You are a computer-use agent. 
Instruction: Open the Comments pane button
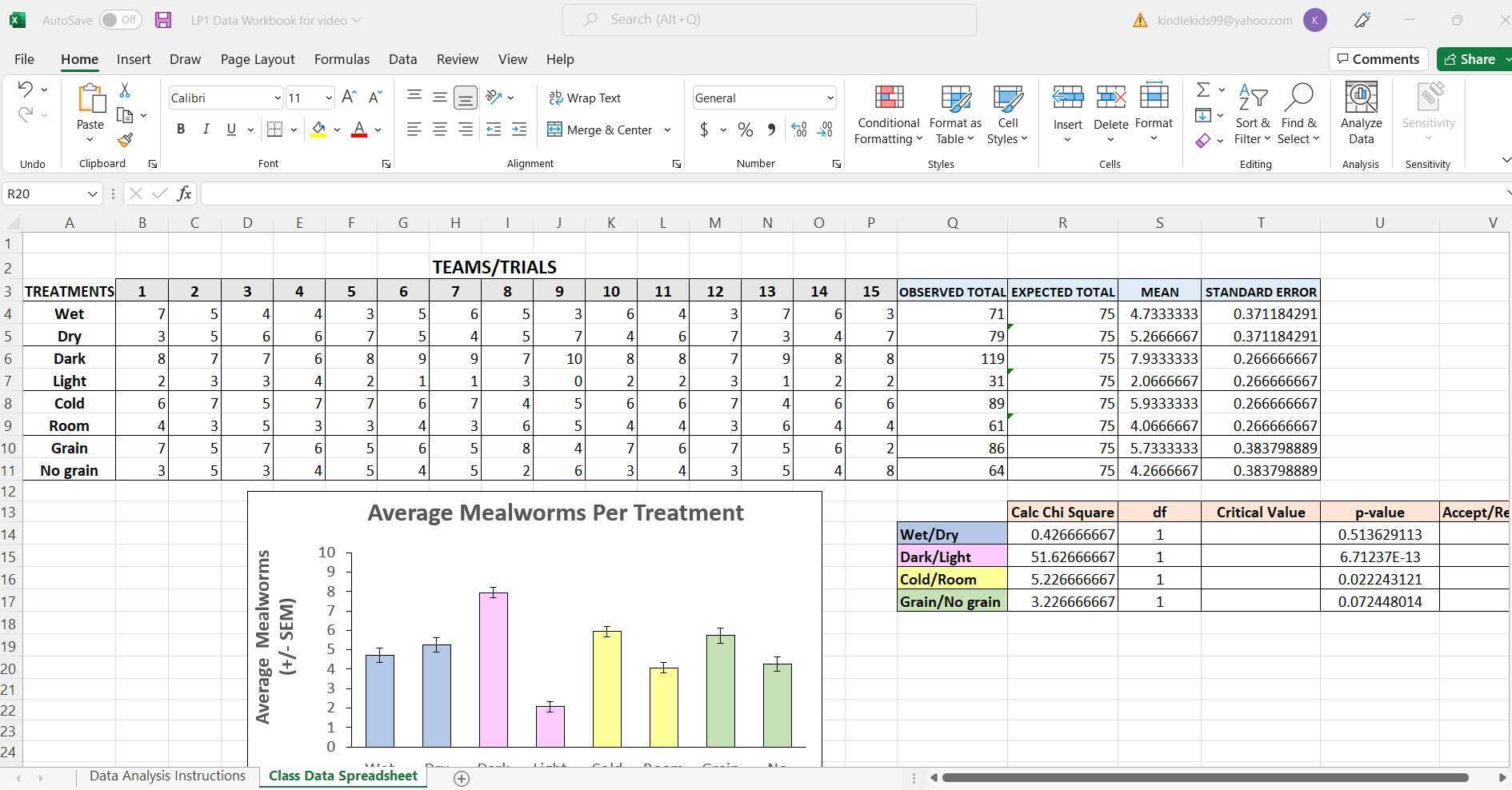(x=1378, y=59)
